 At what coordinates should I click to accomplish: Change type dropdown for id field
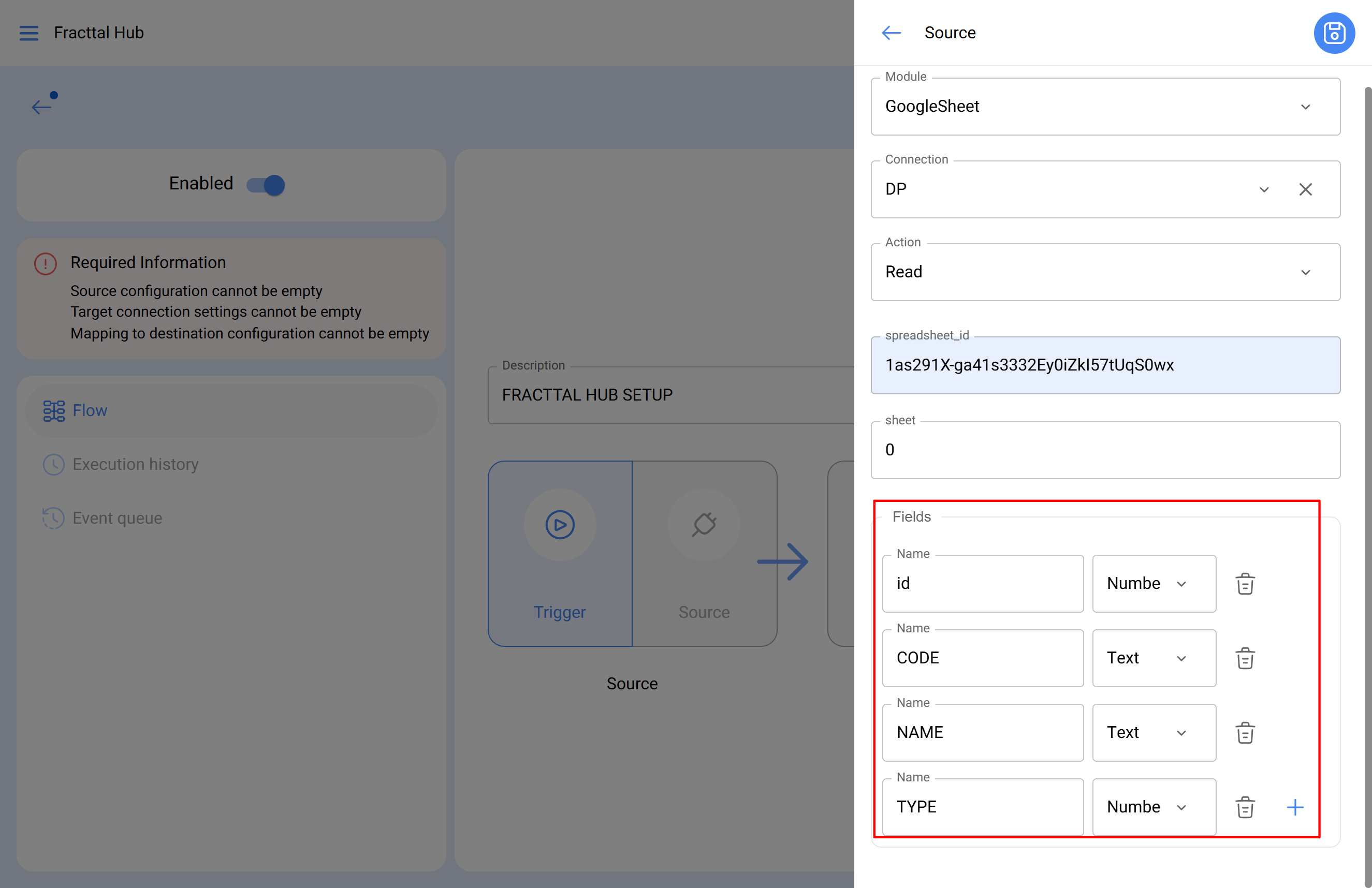click(x=1154, y=583)
